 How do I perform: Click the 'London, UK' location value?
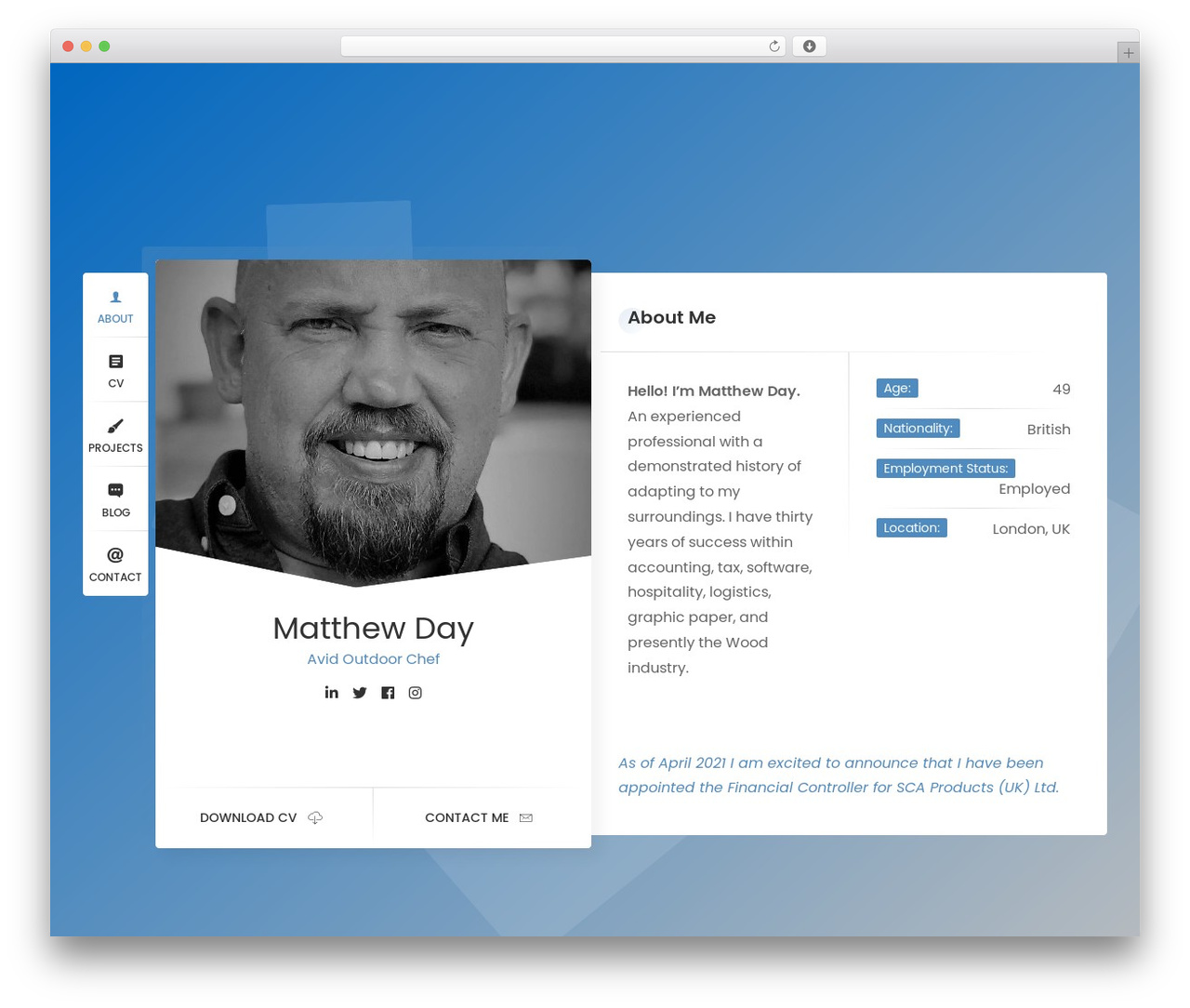pyautogui.click(x=1031, y=529)
